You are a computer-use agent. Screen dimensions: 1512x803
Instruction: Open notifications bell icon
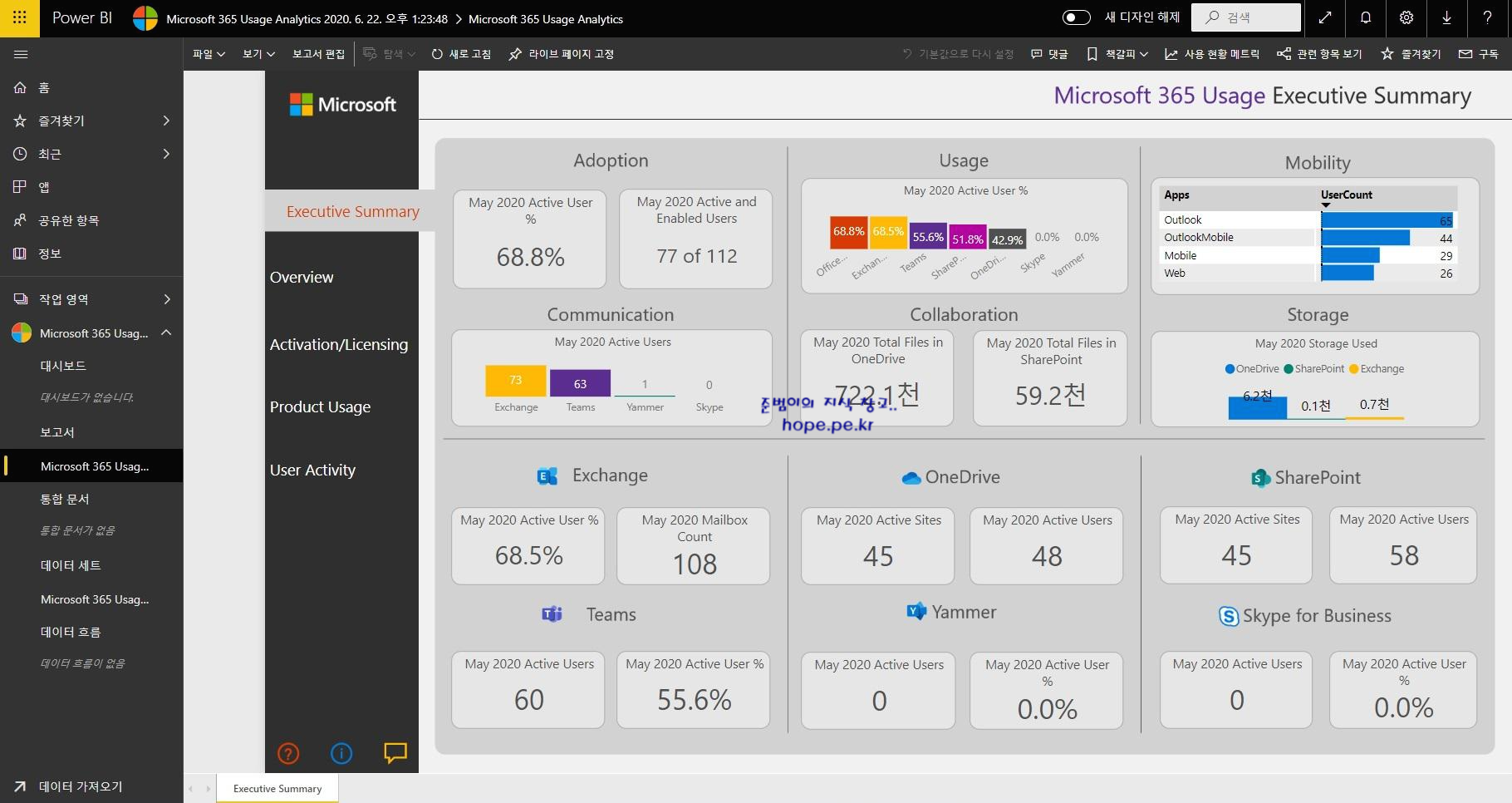click(1366, 17)
